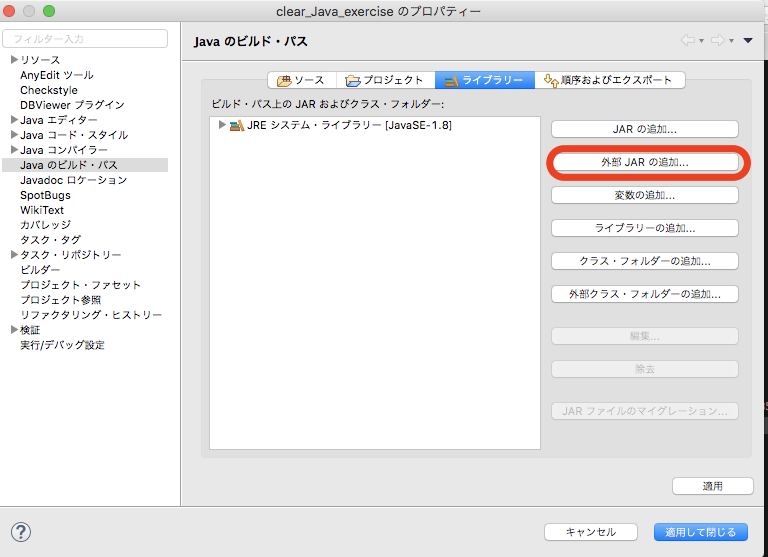Select SpotBugs in the sidebar

[x=46, y=195]
